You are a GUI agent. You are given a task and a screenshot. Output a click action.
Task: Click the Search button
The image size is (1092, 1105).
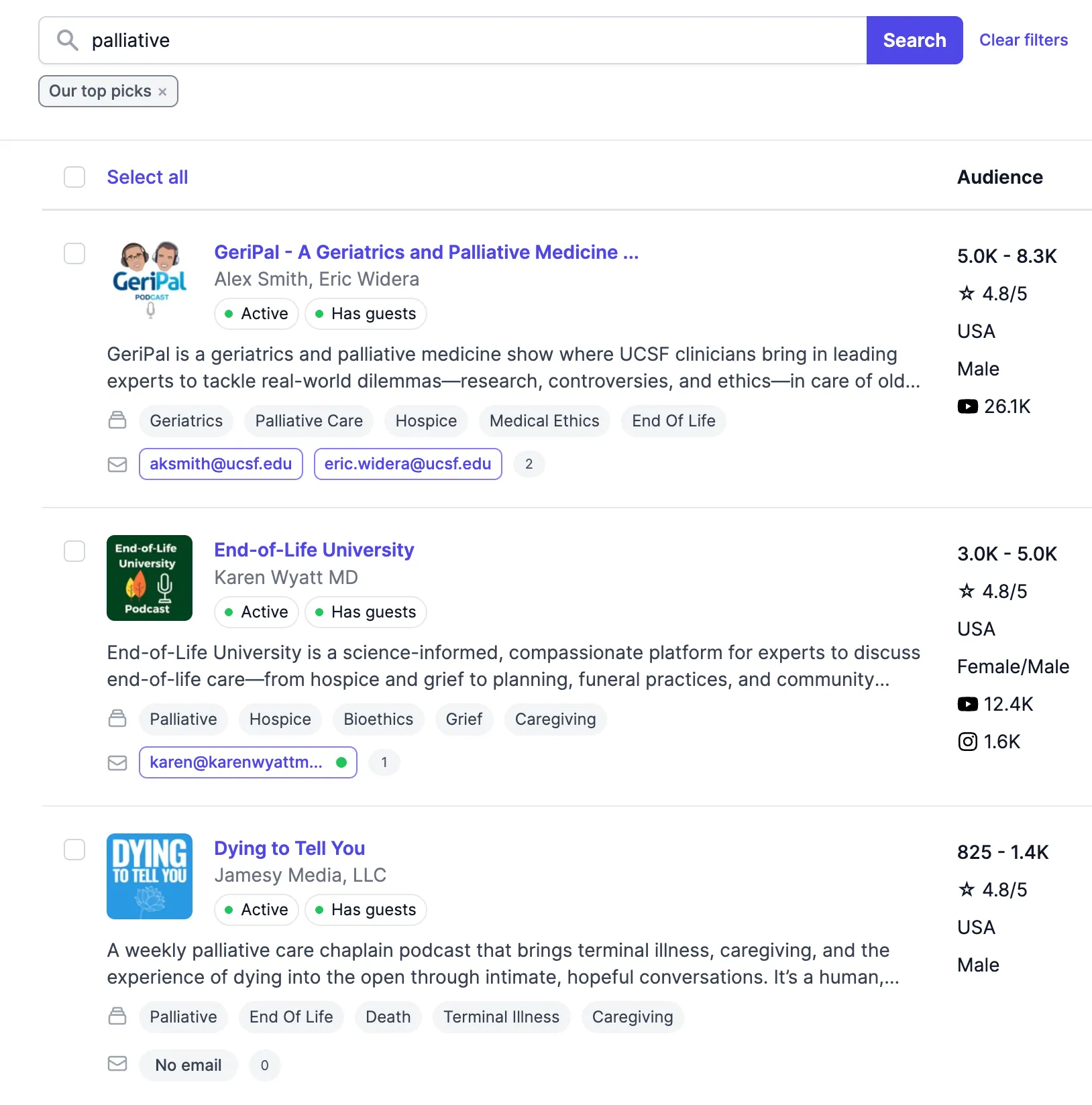[x=914, y=40]
